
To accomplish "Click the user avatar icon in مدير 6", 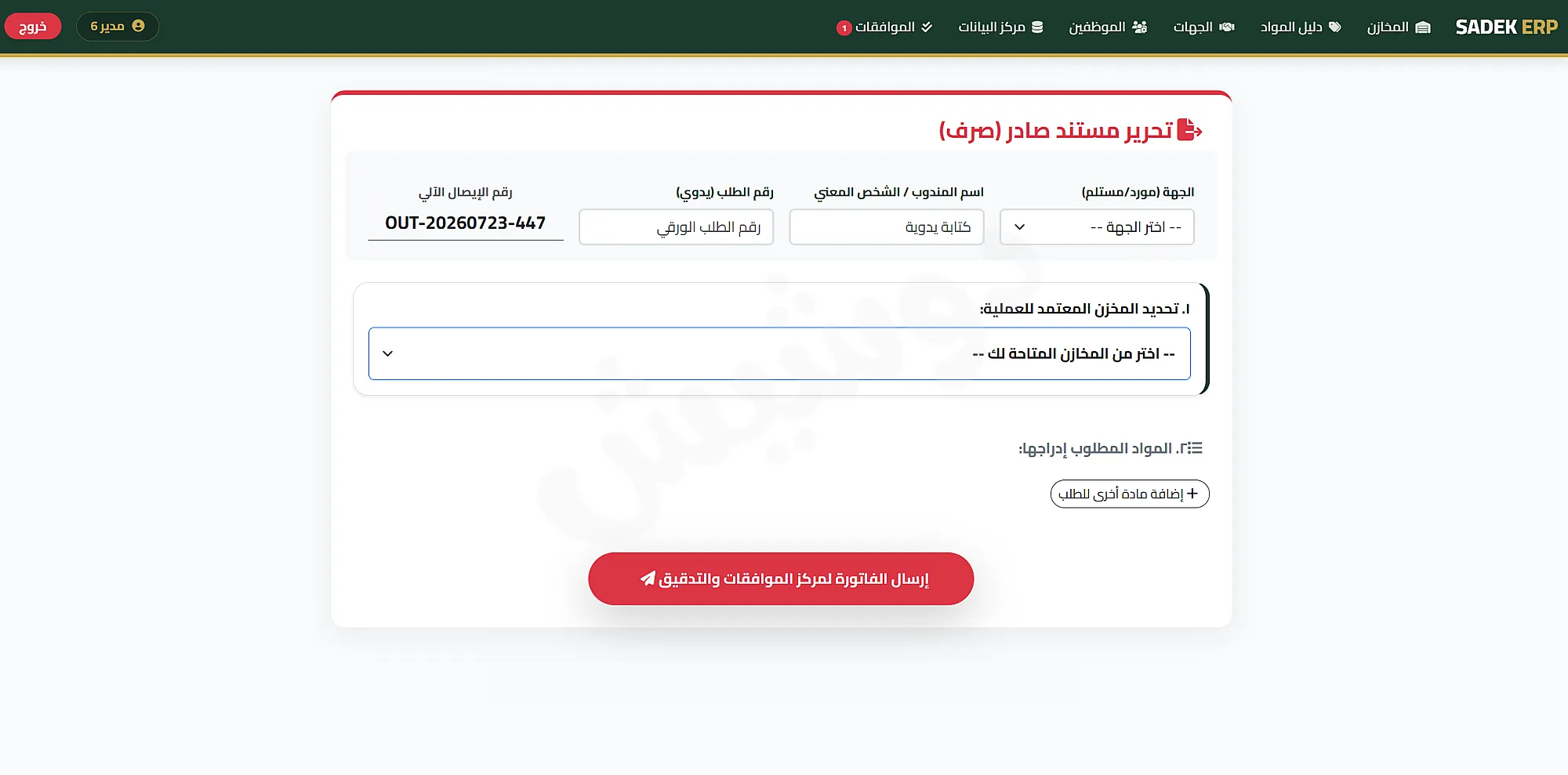I will click(139, 26).
